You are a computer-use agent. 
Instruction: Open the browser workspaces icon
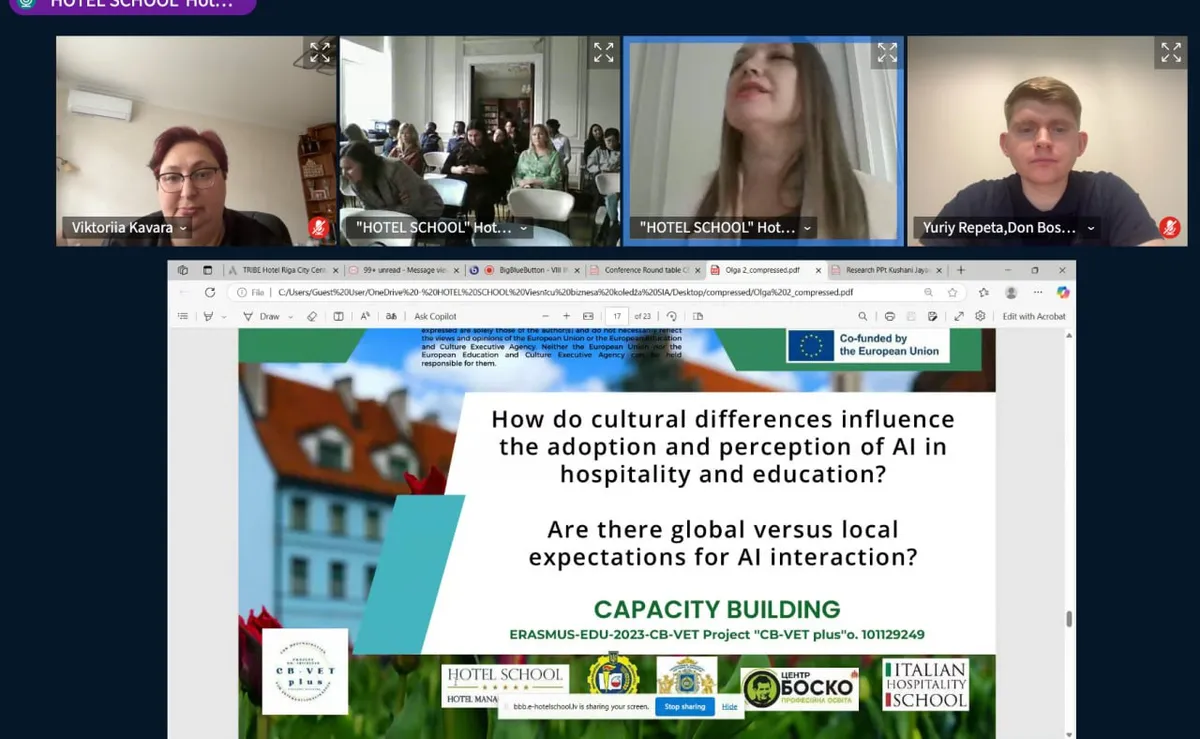point(183,270)
